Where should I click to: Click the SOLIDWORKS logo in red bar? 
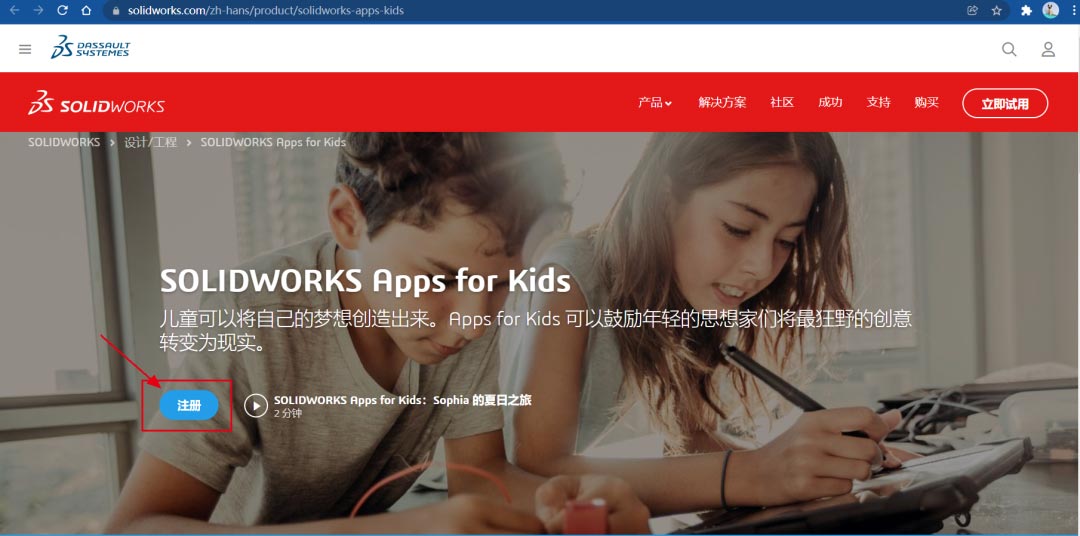click(96, 103)
